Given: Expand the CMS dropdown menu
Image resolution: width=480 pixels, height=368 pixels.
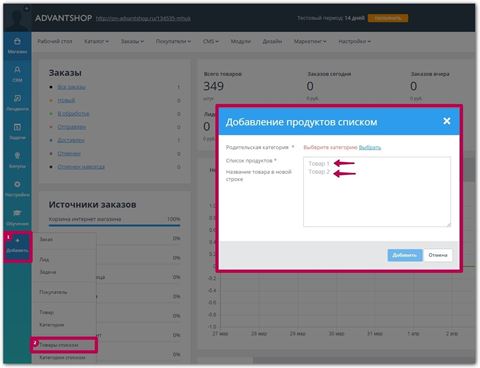Looking at the screenshot, I should coord(211,41).
